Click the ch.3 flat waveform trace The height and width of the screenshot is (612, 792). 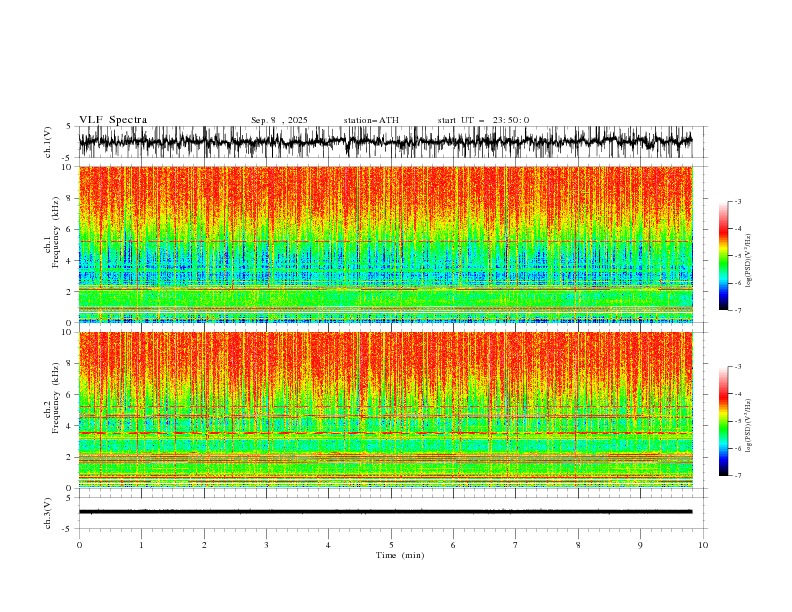tap(385, 512)
